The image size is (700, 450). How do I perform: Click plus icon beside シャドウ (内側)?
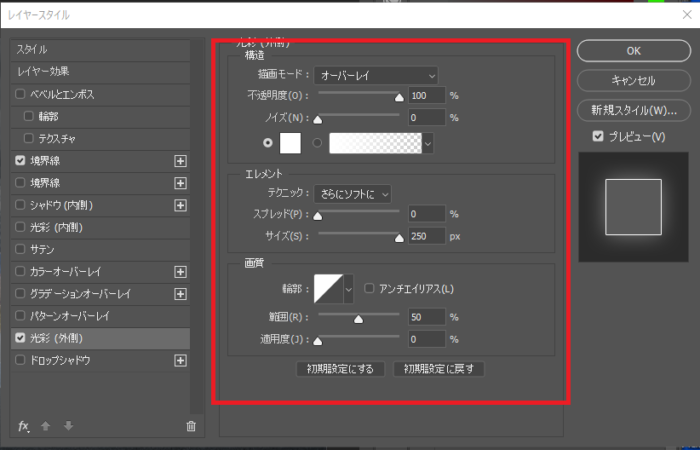pos(180,205)
